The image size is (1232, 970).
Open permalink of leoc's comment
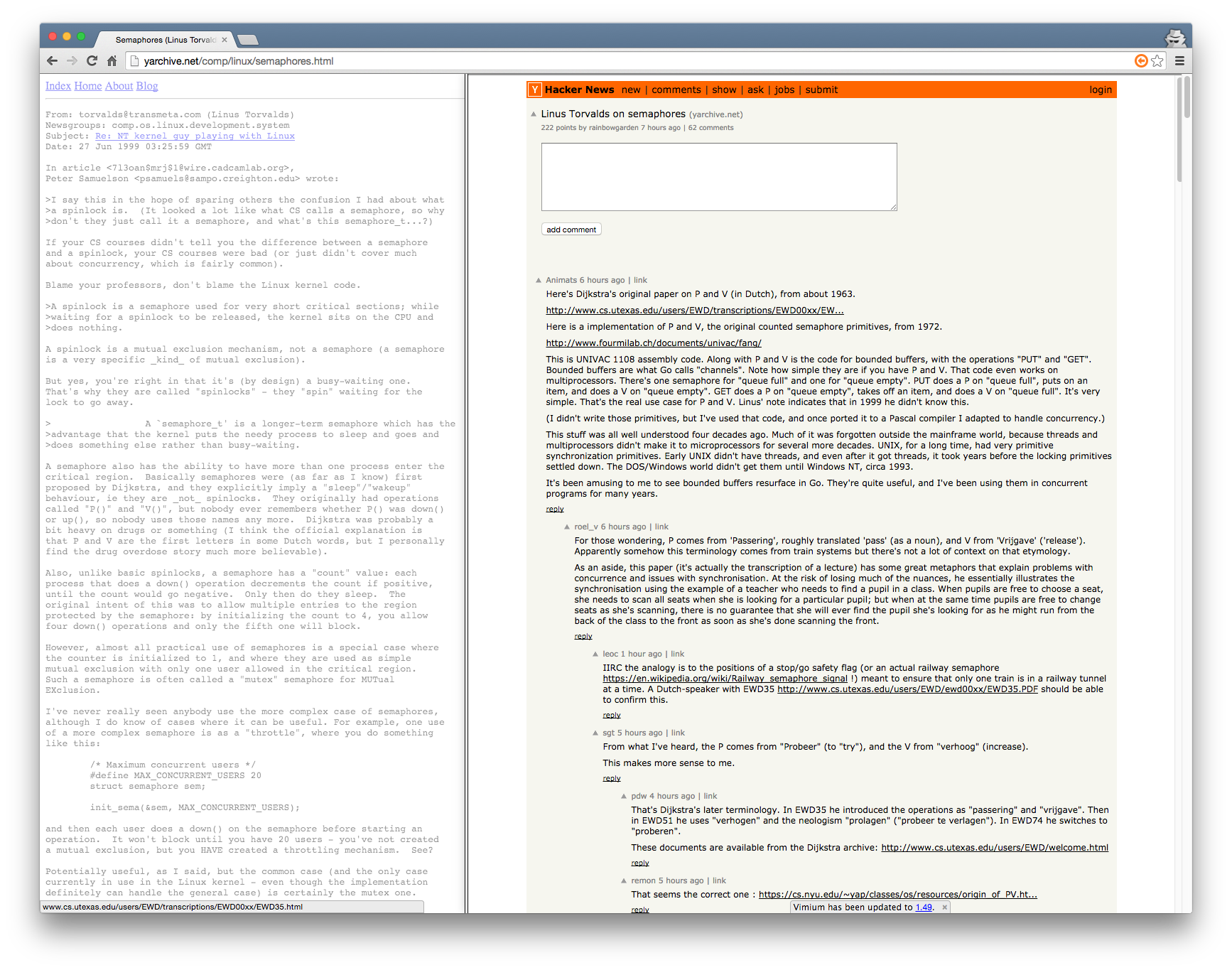click(x=677, y=654)
